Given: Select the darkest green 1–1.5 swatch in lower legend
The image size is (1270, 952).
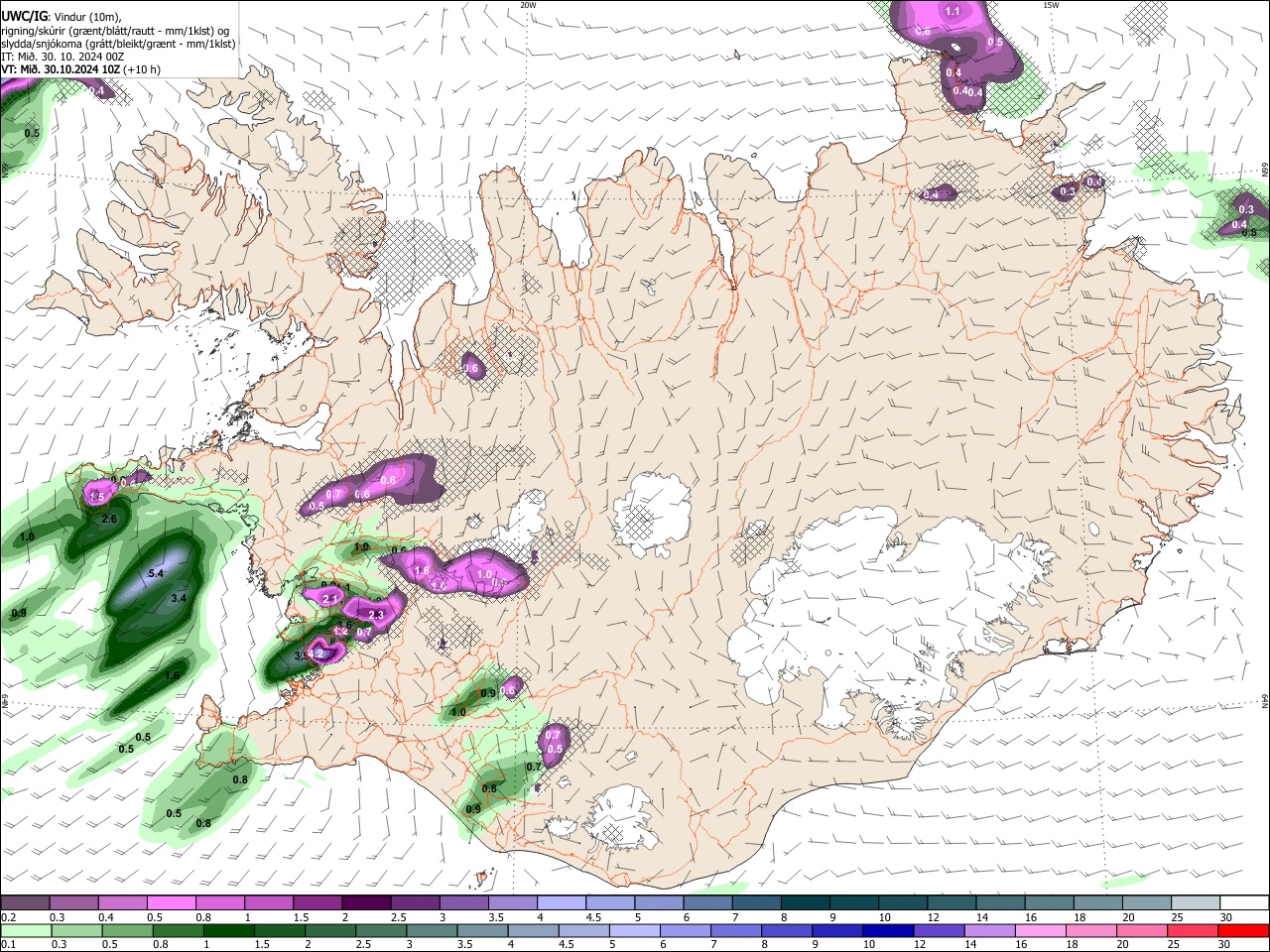Looking at the screenshot, I should click(228, 930).
